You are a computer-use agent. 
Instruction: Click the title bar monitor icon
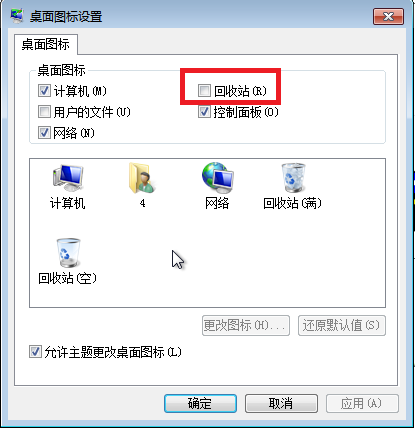coord(17,16)
